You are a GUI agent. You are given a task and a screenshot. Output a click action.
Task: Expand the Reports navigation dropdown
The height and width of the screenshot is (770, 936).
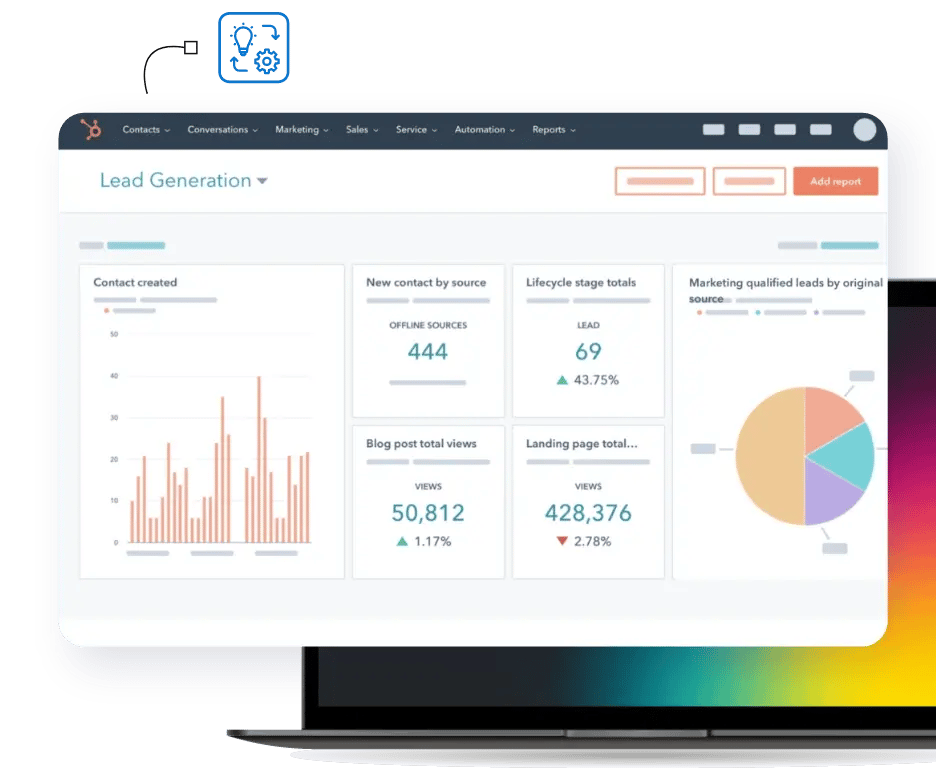pos(554,130)
